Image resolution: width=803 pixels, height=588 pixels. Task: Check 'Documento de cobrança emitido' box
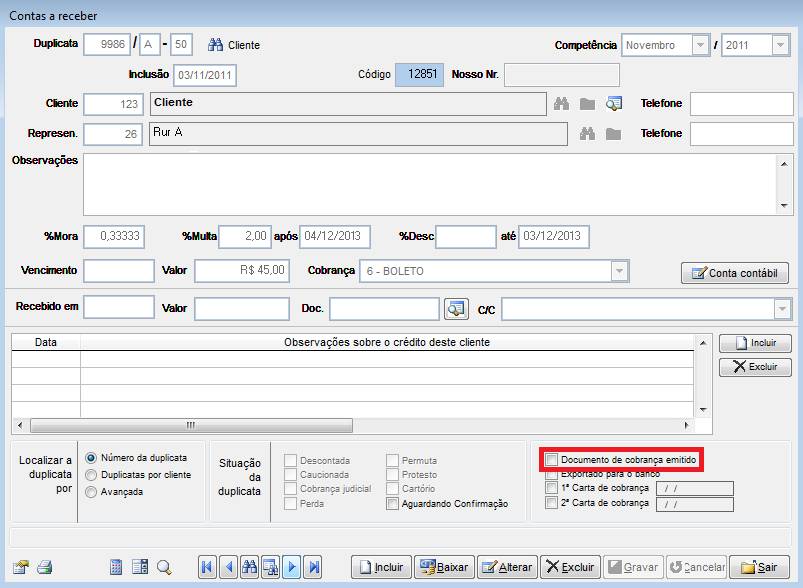click(552, 459)
